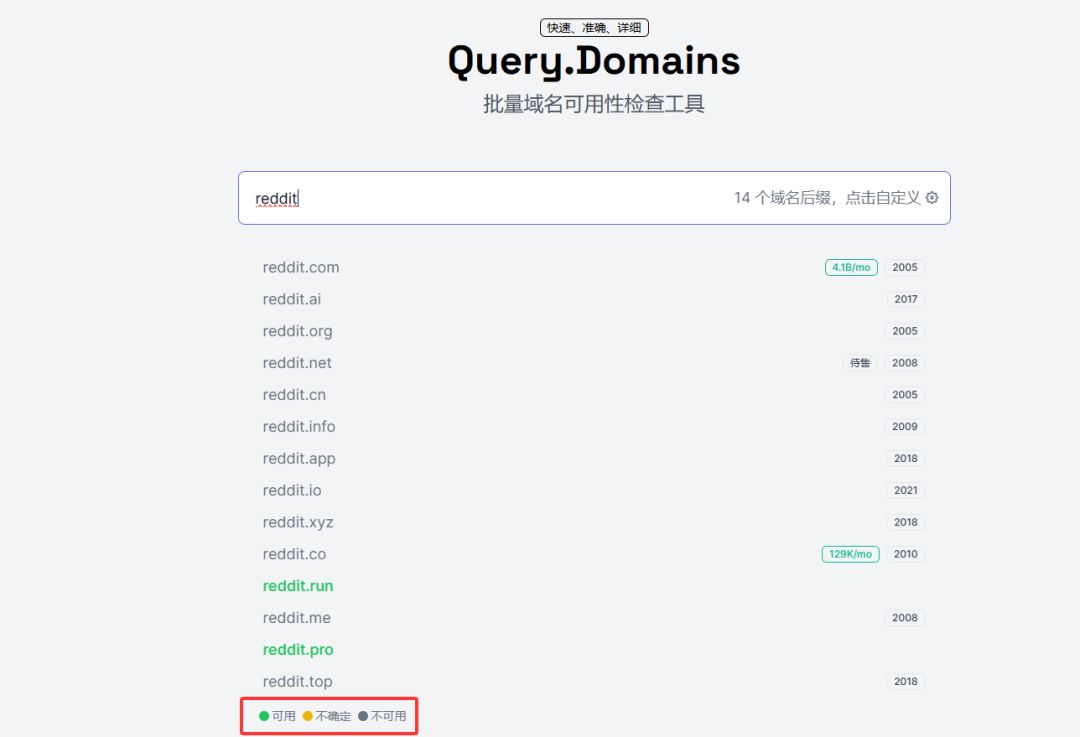
Task: Choose the available reddit.pro domain
Action: point(298,650)
